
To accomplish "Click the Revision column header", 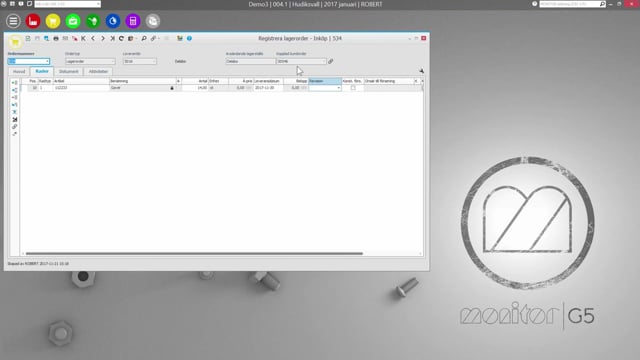I will tap(325, 81).
